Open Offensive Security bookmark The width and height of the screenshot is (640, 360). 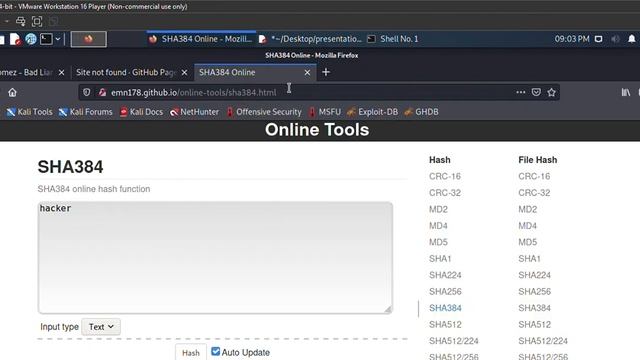[264, 112]
